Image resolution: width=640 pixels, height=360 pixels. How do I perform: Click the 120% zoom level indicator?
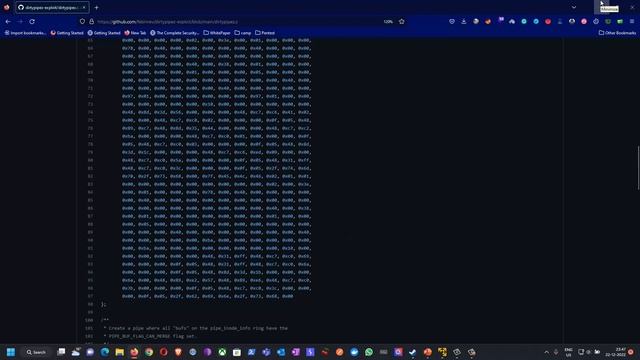pyautogui.click(x=388, y=22)
